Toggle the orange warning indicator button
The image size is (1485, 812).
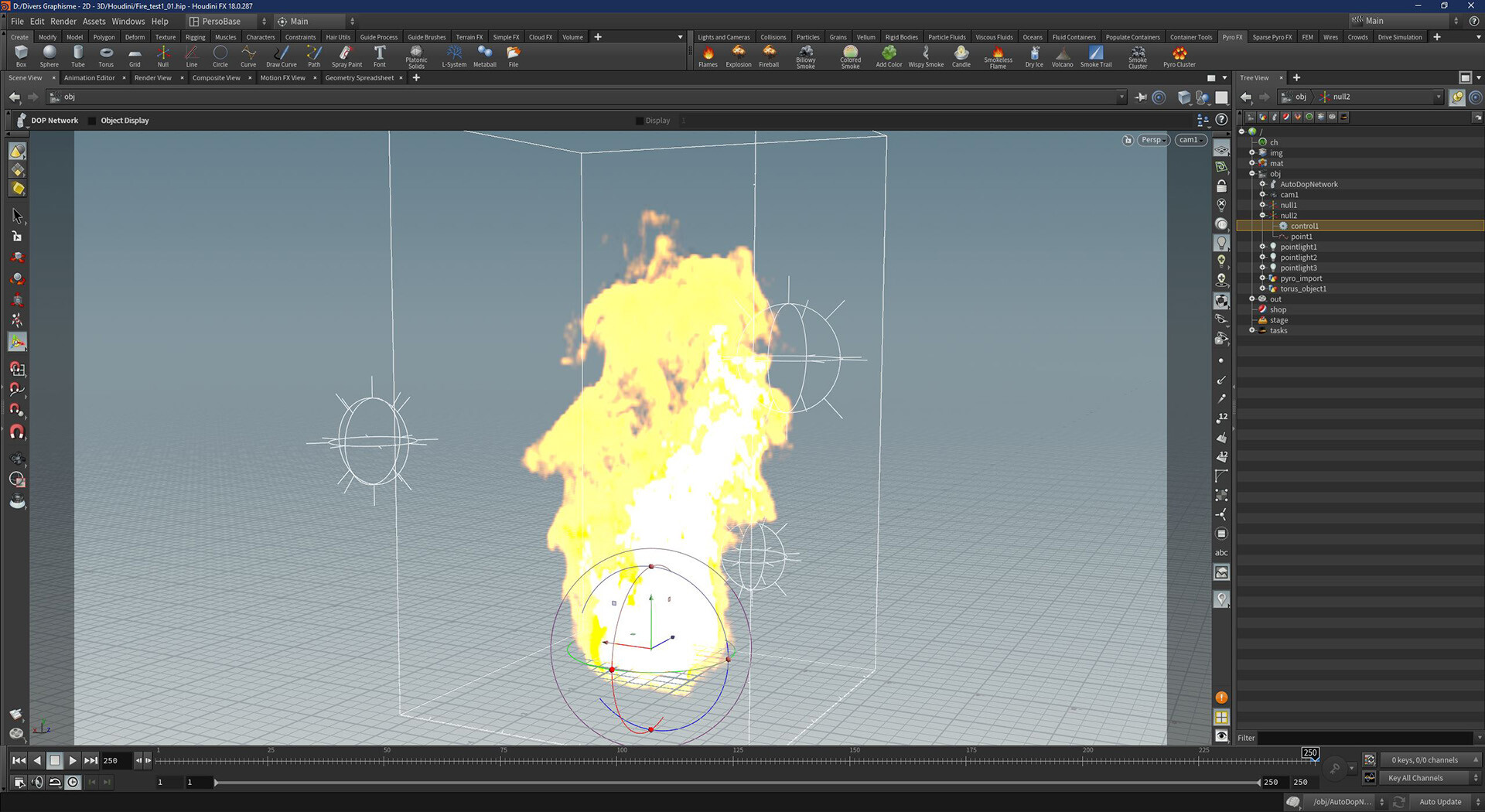pos(1221,698)
